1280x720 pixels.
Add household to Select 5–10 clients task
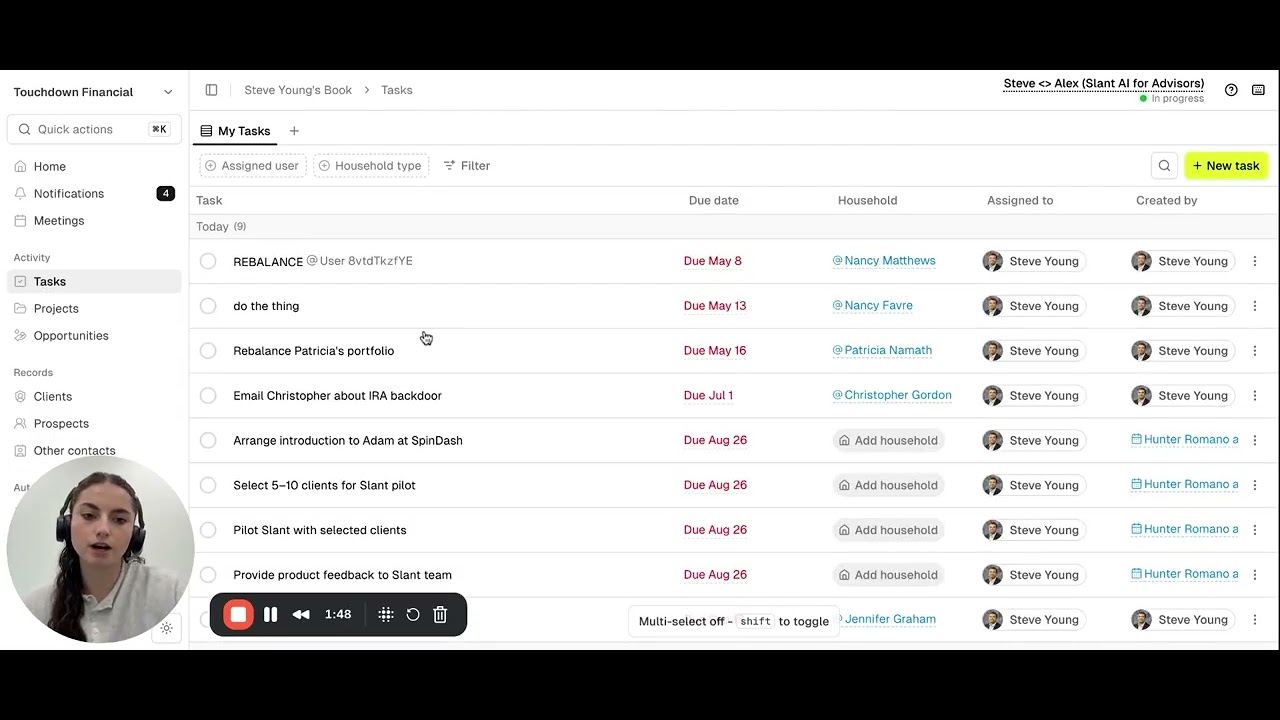point(888,485)
